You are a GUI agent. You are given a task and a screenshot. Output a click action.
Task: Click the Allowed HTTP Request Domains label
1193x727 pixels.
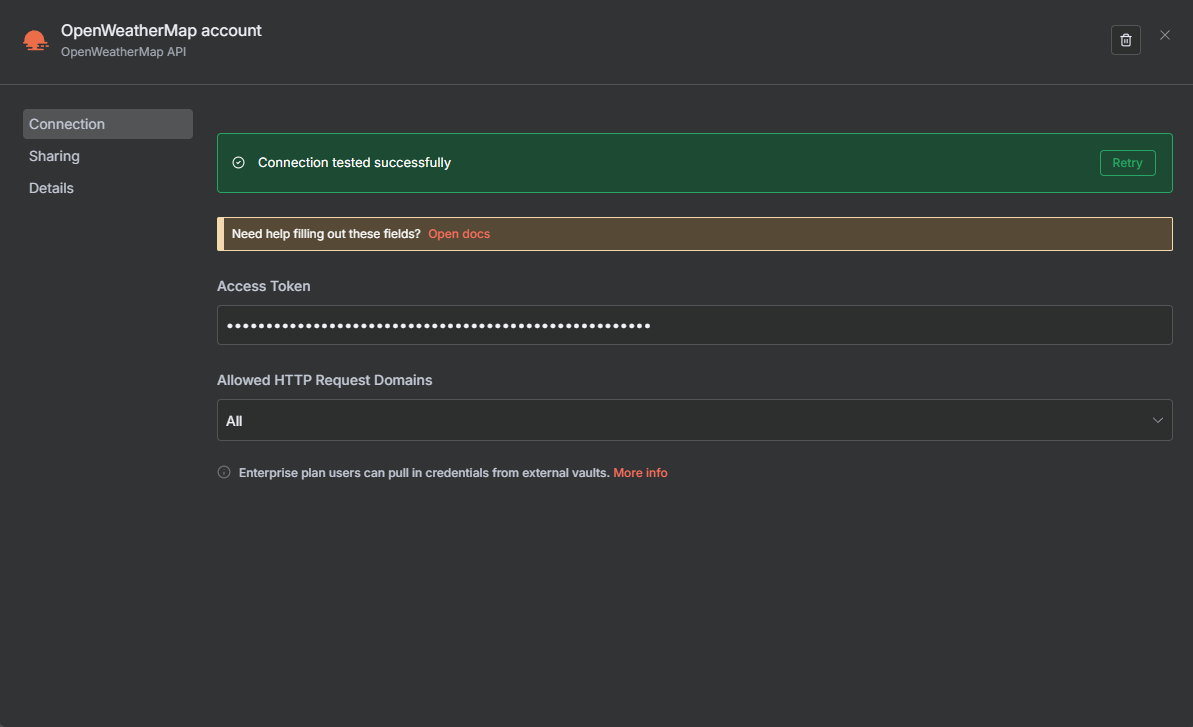click(x=324, y=380)
